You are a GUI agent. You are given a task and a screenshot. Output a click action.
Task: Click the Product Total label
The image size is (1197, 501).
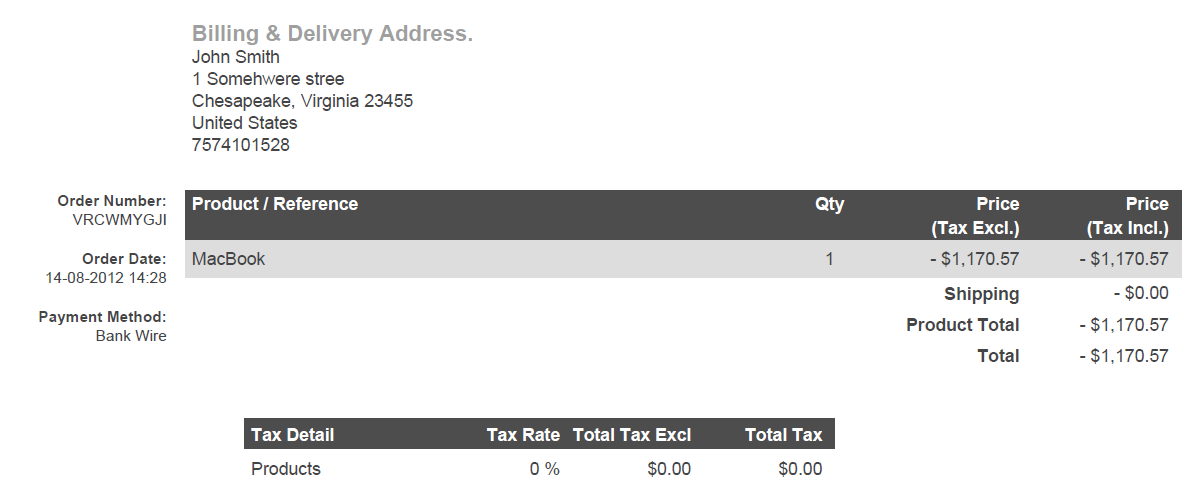[962, 325]
